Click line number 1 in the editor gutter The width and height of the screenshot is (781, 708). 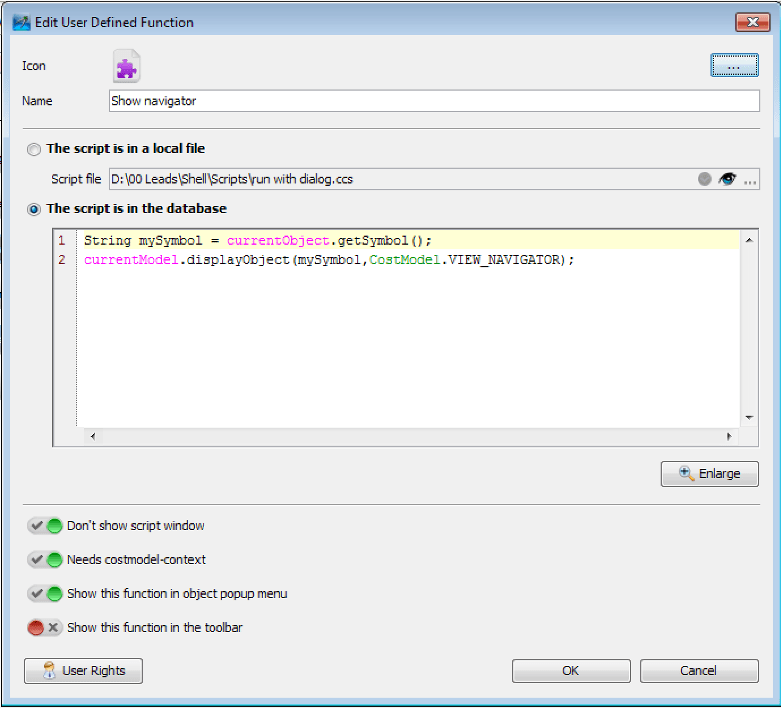tap(62, 241)
